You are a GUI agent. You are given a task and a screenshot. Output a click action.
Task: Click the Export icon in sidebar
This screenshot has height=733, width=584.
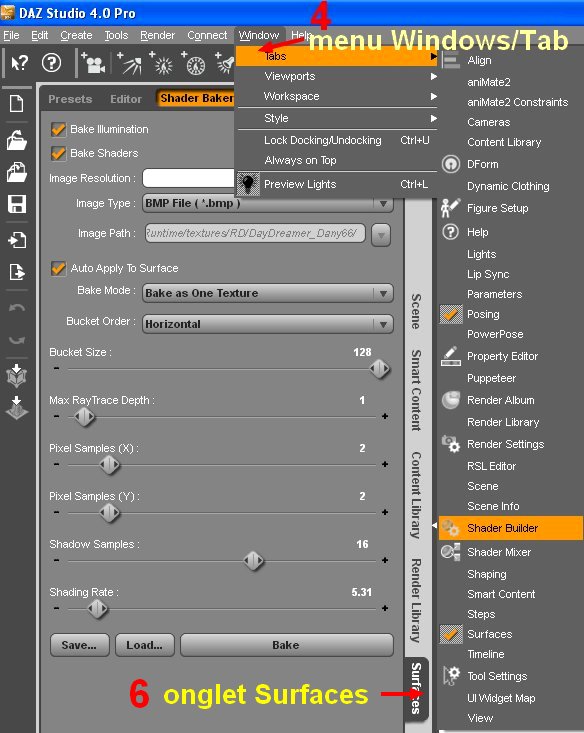(x=17, y=272)
